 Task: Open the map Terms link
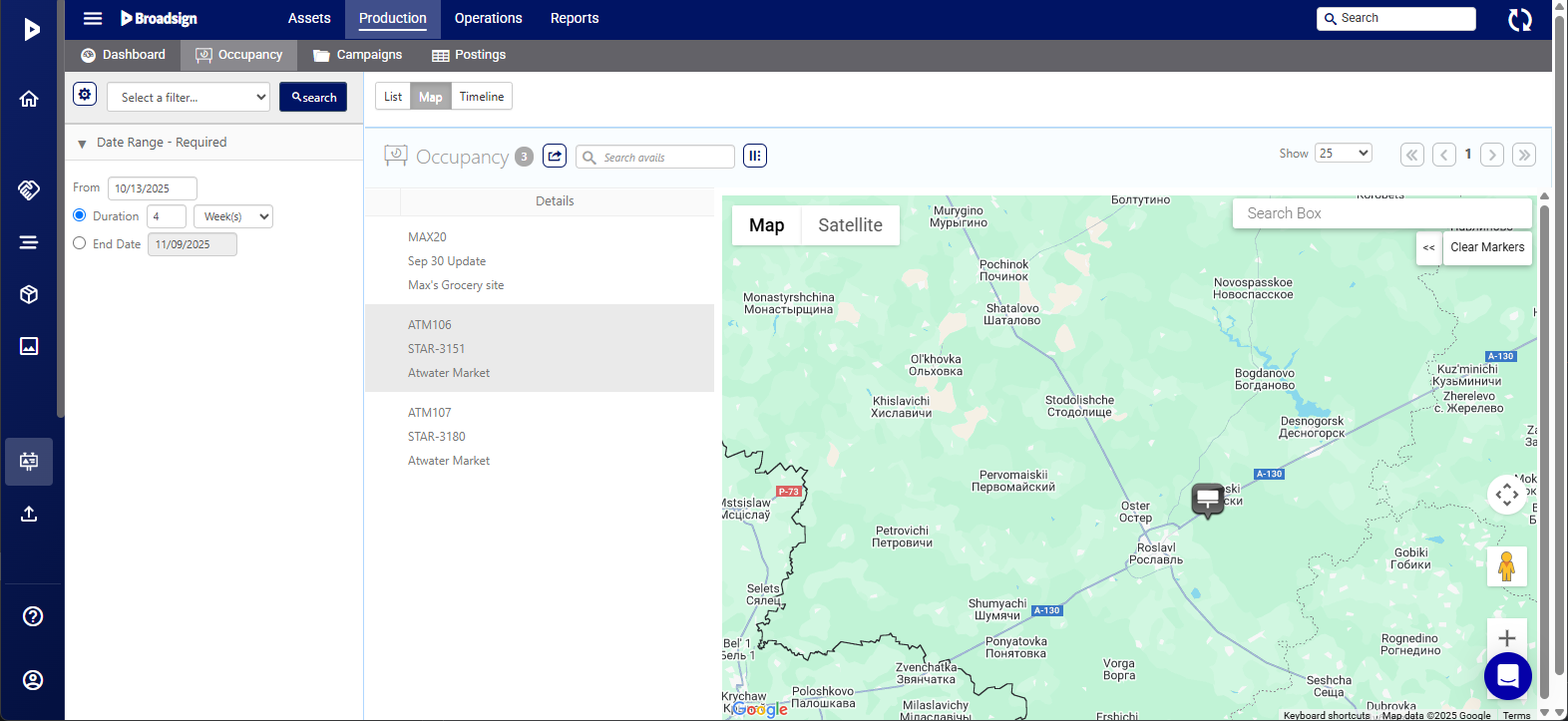1516,715
